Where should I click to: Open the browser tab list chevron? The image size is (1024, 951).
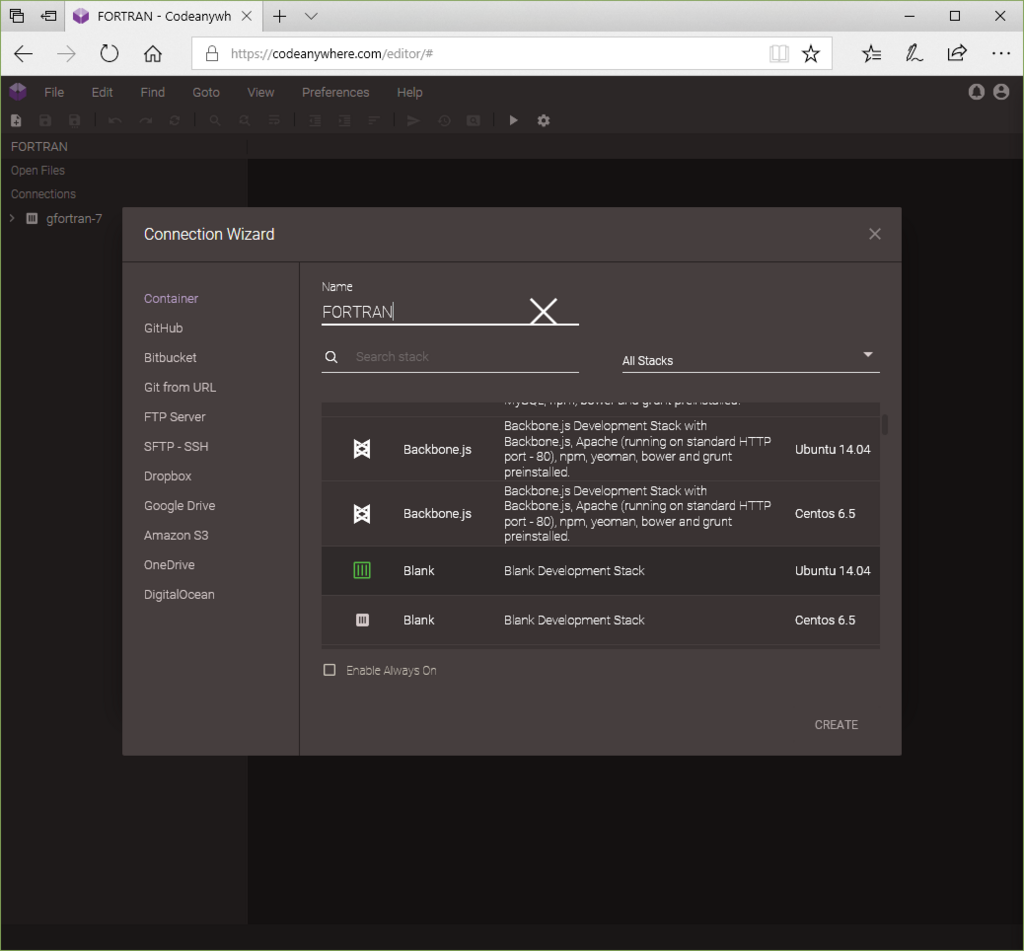(x=312, y=16)
